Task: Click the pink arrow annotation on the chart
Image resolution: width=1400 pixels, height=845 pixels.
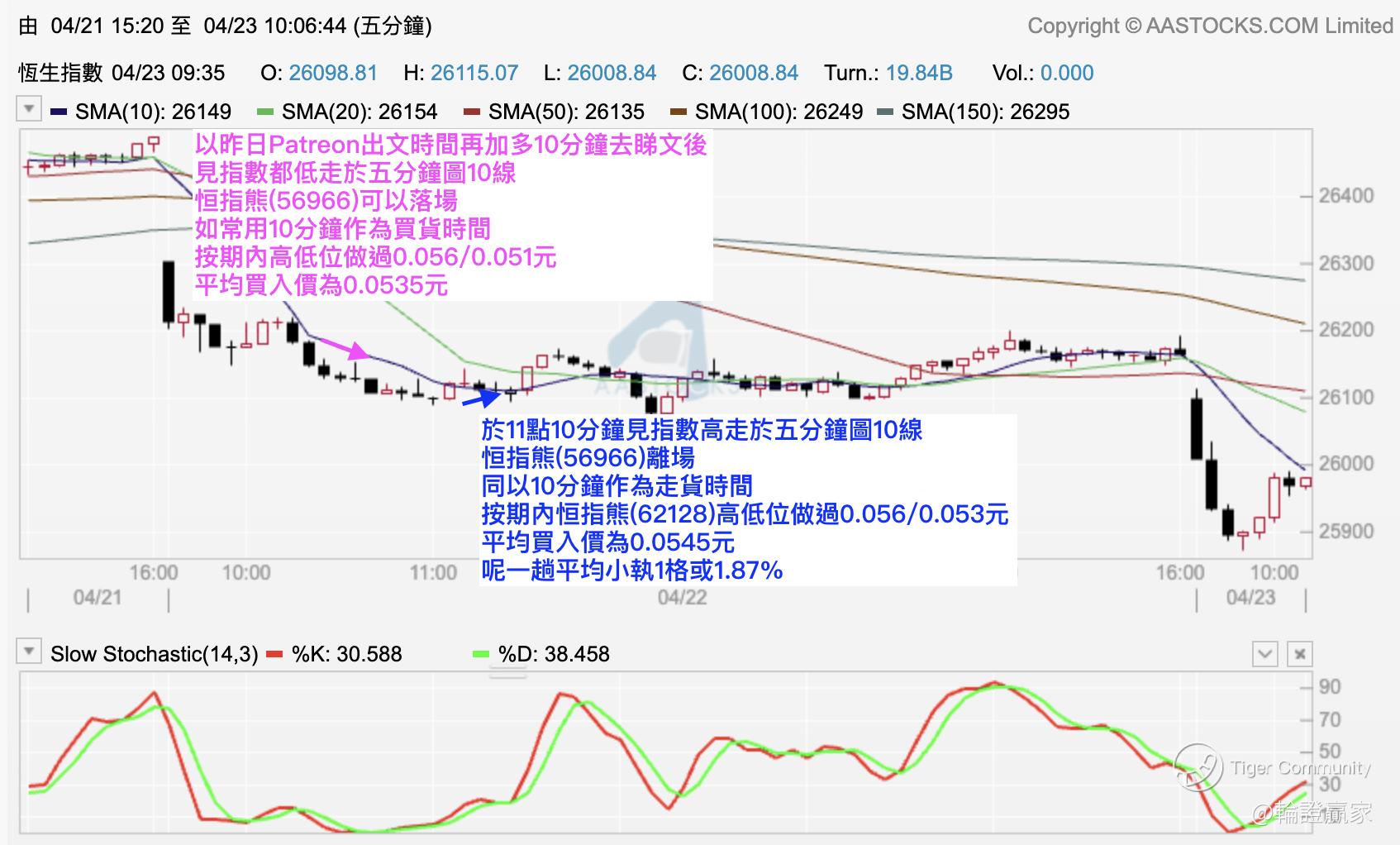Action: (340, 346)
